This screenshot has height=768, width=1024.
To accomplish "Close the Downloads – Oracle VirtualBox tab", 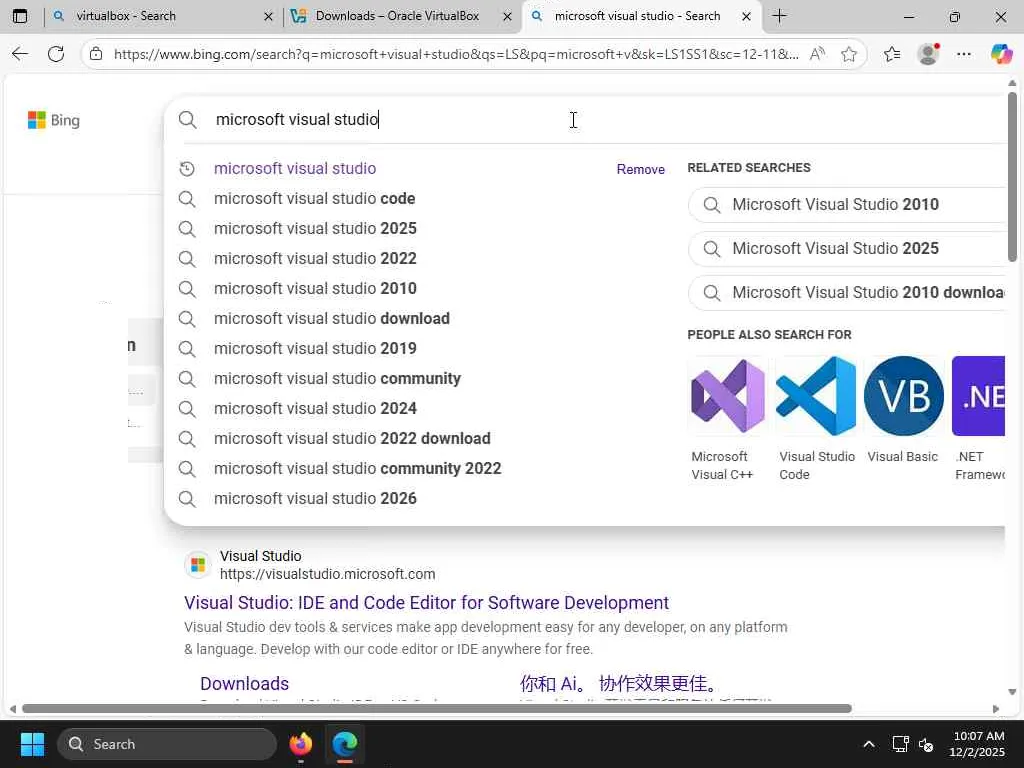I will (x=507, y=17).
